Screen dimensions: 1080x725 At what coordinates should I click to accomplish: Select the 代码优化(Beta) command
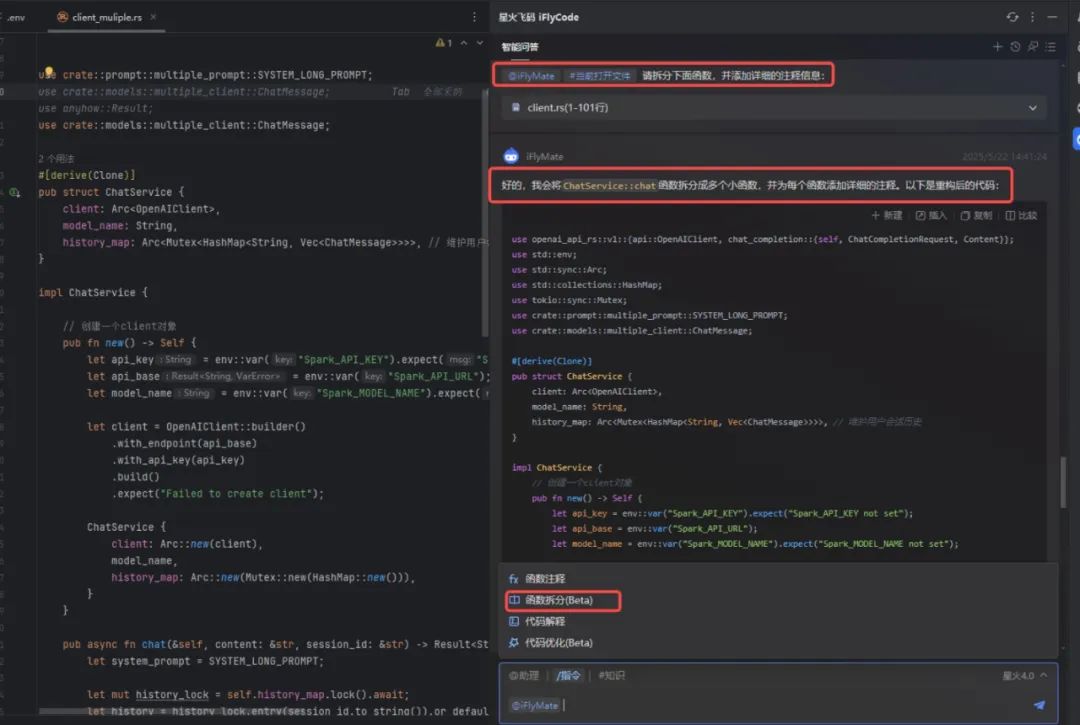pyautogui.click(x=559, y=643)
